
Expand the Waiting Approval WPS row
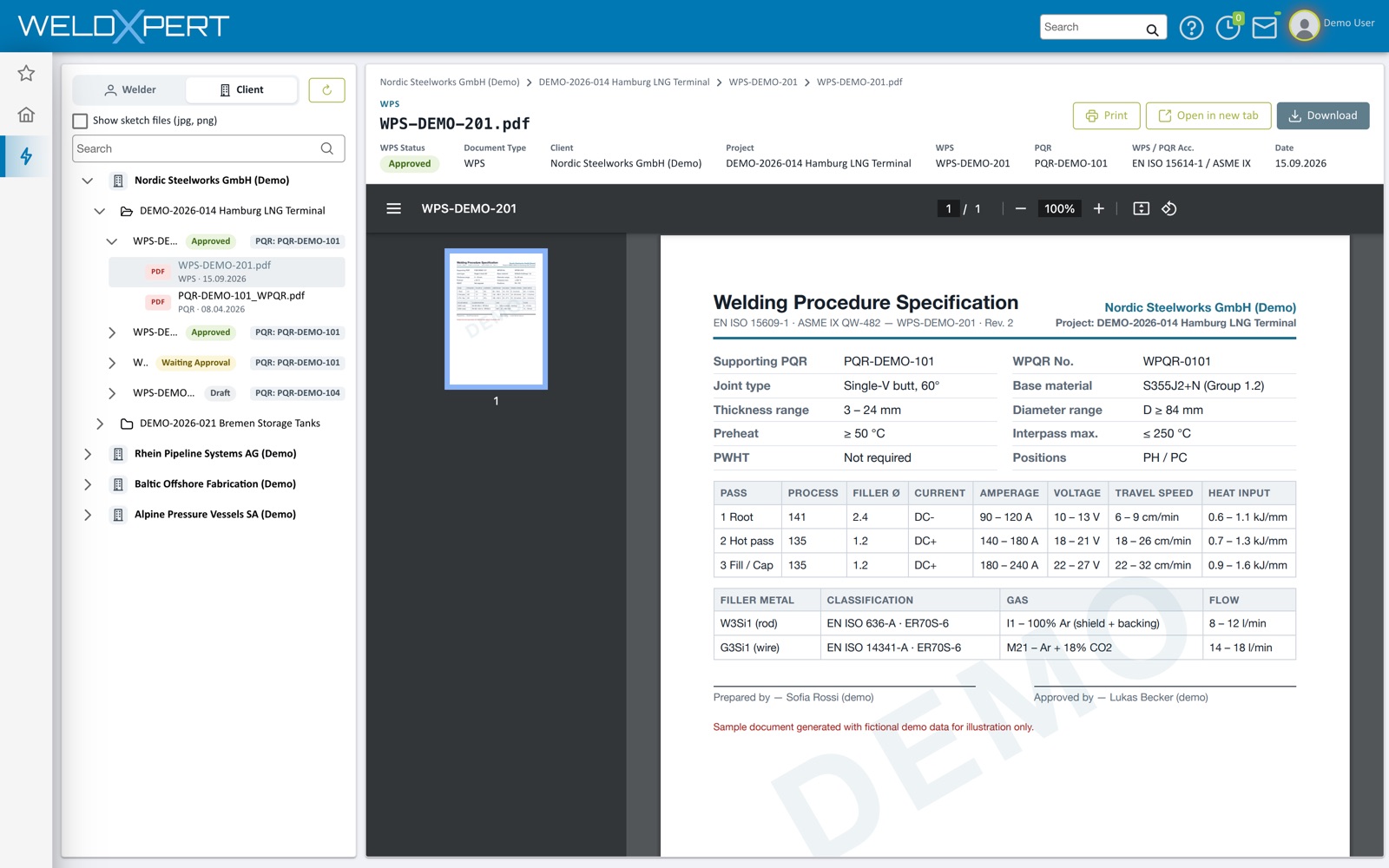coord(112,363)
